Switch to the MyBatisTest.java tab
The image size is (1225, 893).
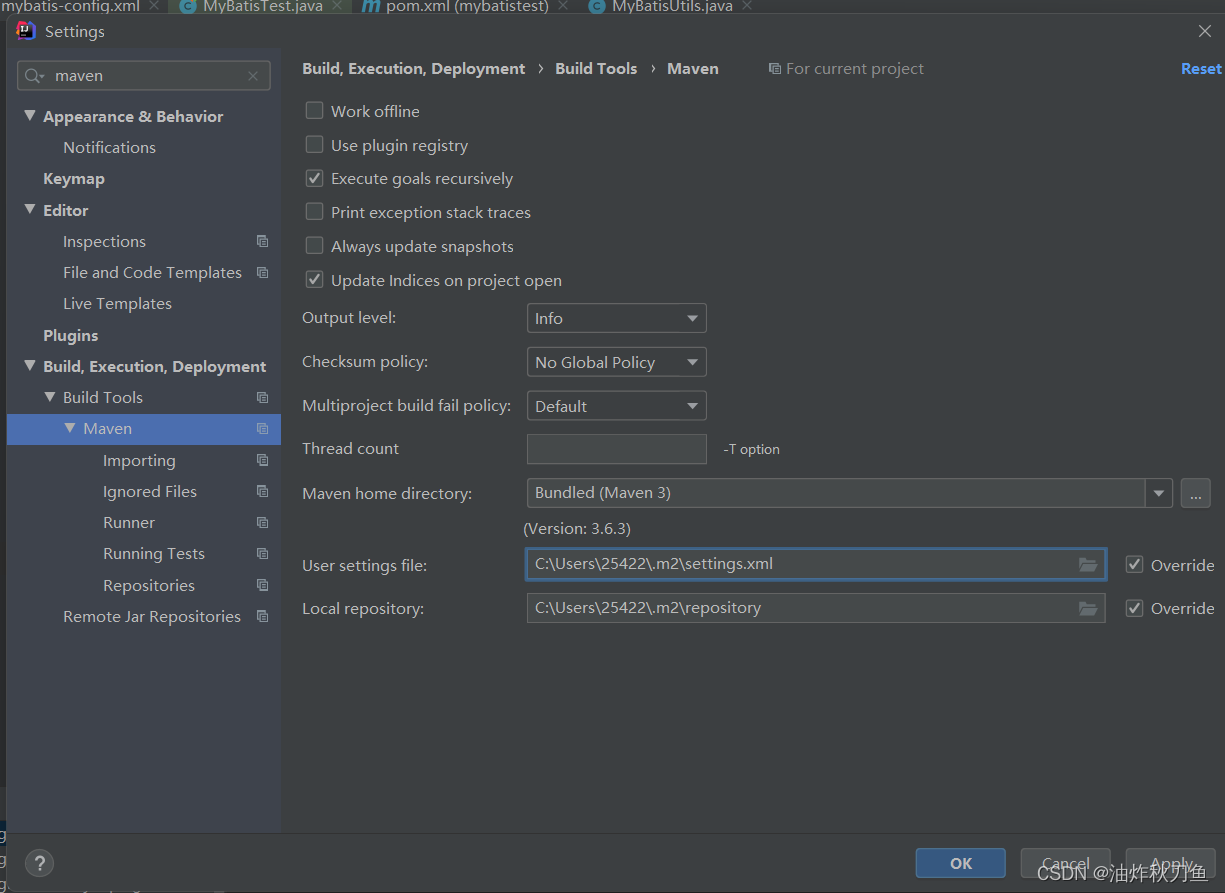(x=261, y=6)
